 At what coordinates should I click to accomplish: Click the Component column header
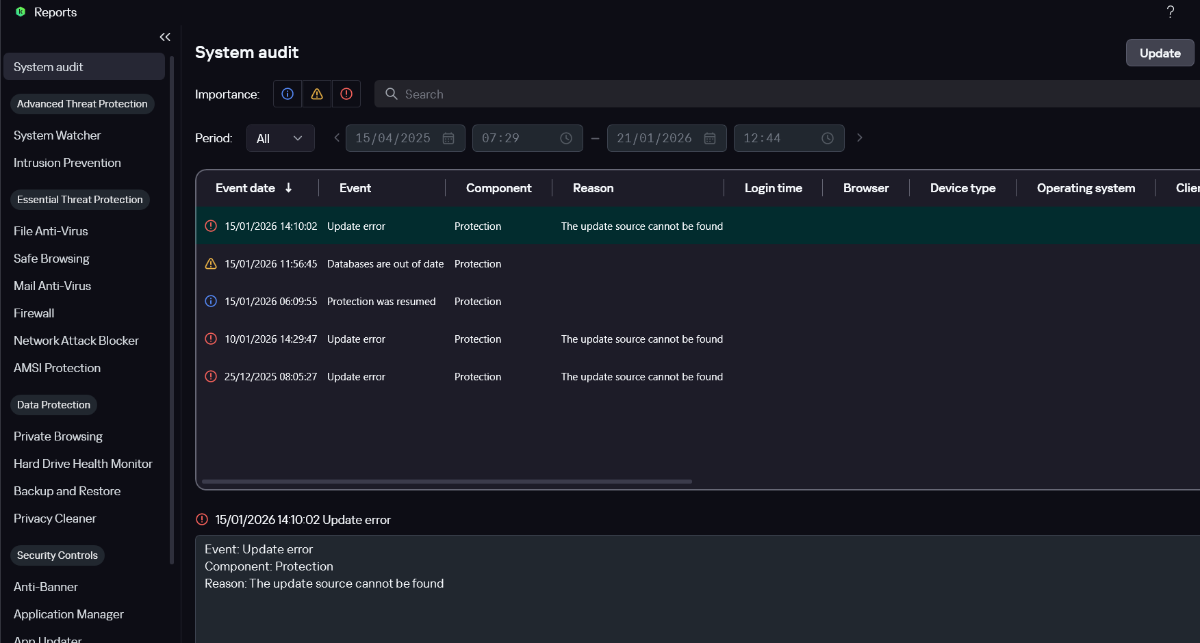tap(498, 188)
